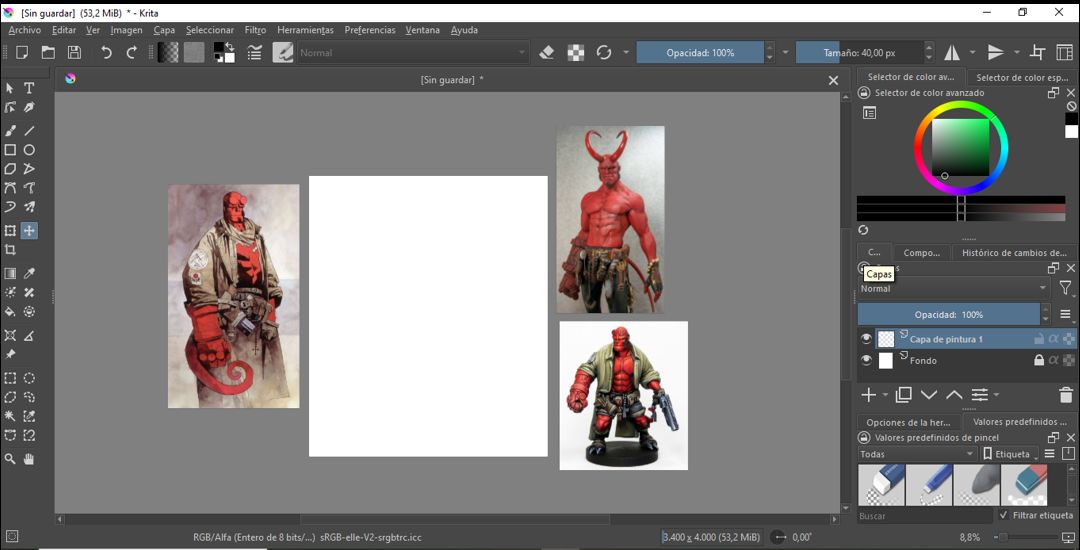This screenshot has height=550, width=1080.
Task: Select the Color Sampler eyedropper tool
Action: tap(30, 274)
